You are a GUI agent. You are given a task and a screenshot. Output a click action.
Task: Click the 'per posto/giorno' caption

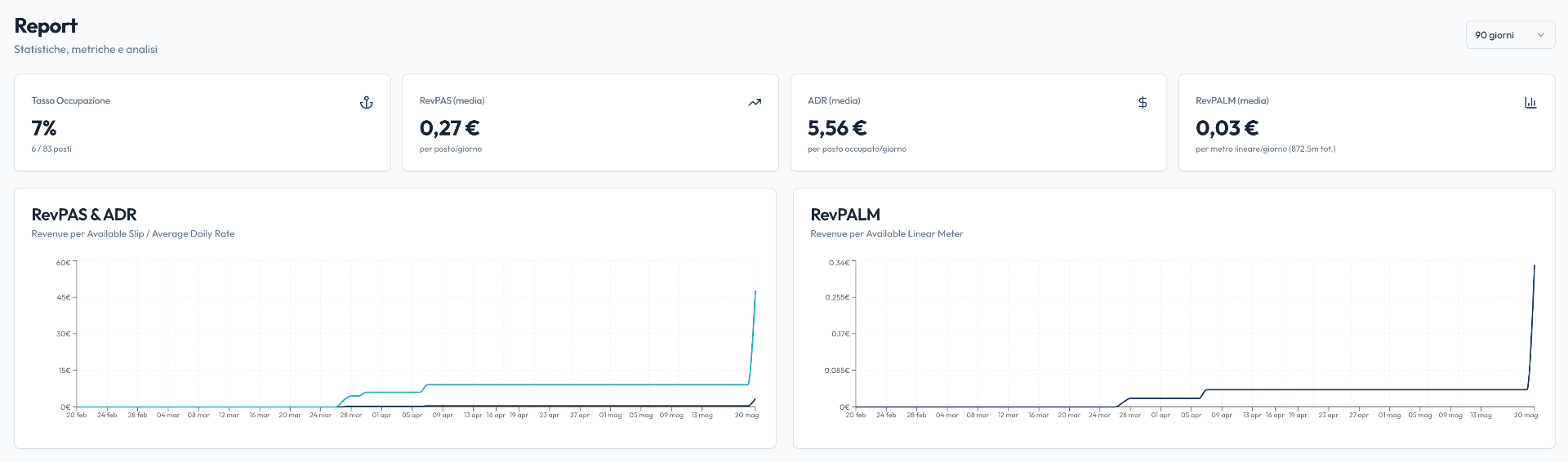(450, 149)
